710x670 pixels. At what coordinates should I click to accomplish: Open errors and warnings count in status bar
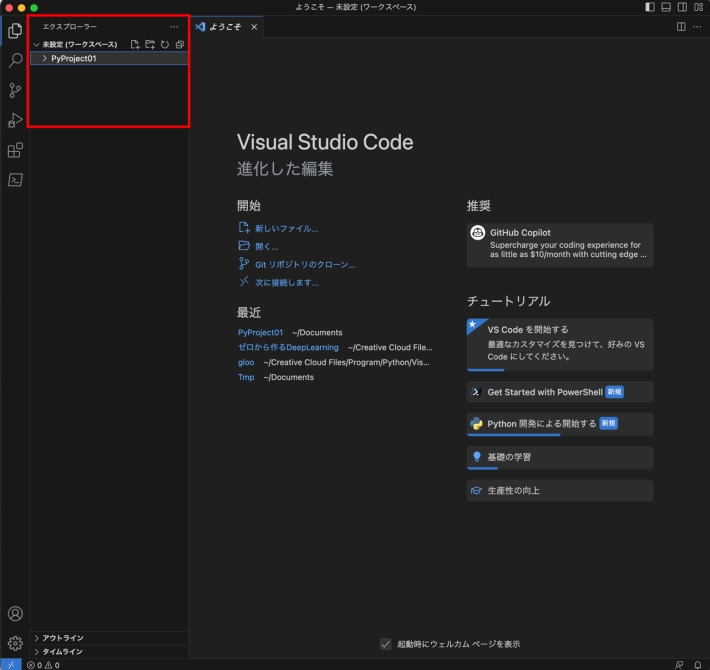[x=43, y=665]
